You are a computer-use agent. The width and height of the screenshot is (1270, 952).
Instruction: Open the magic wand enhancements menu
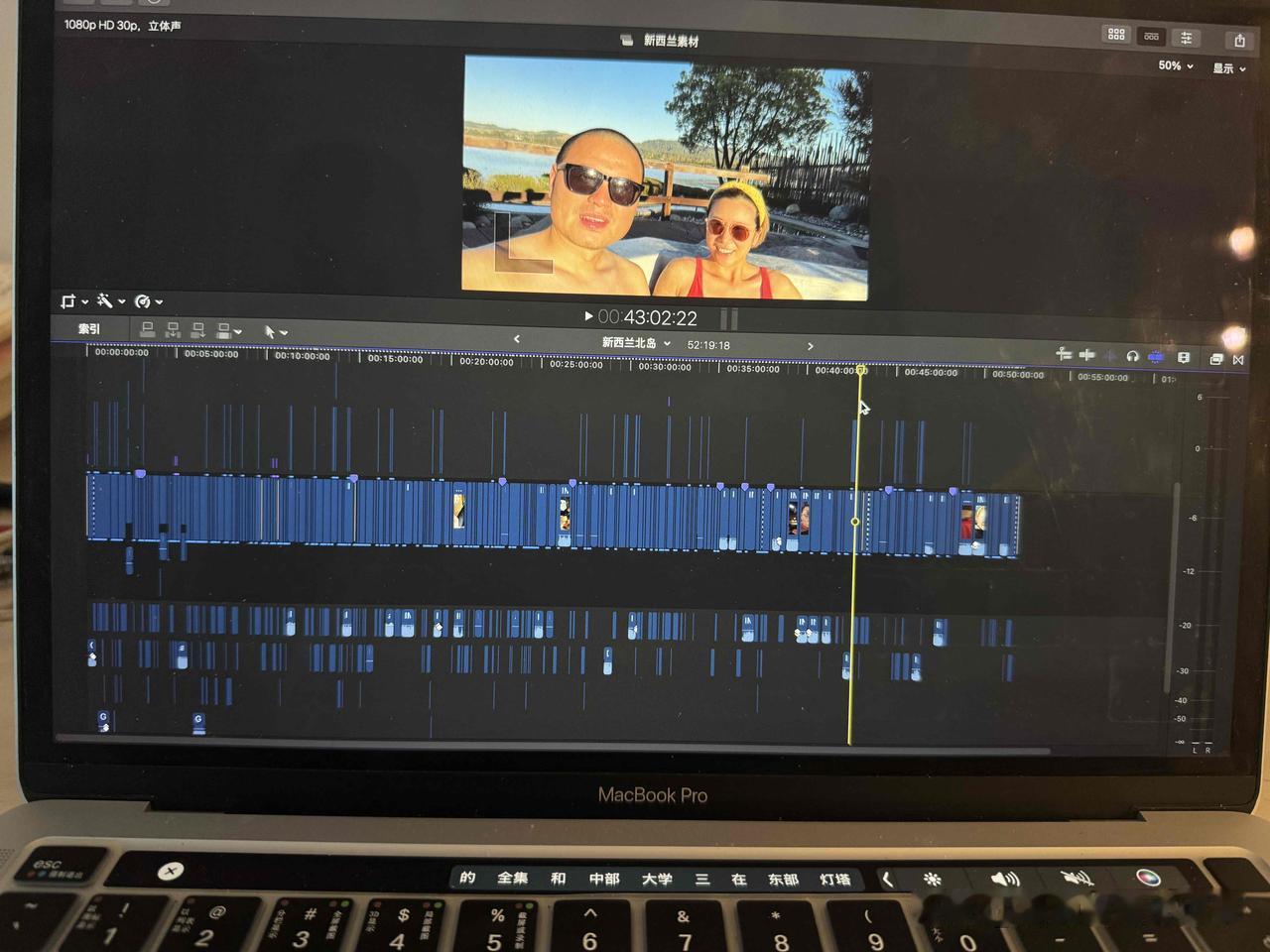click(x=109, y=300)
